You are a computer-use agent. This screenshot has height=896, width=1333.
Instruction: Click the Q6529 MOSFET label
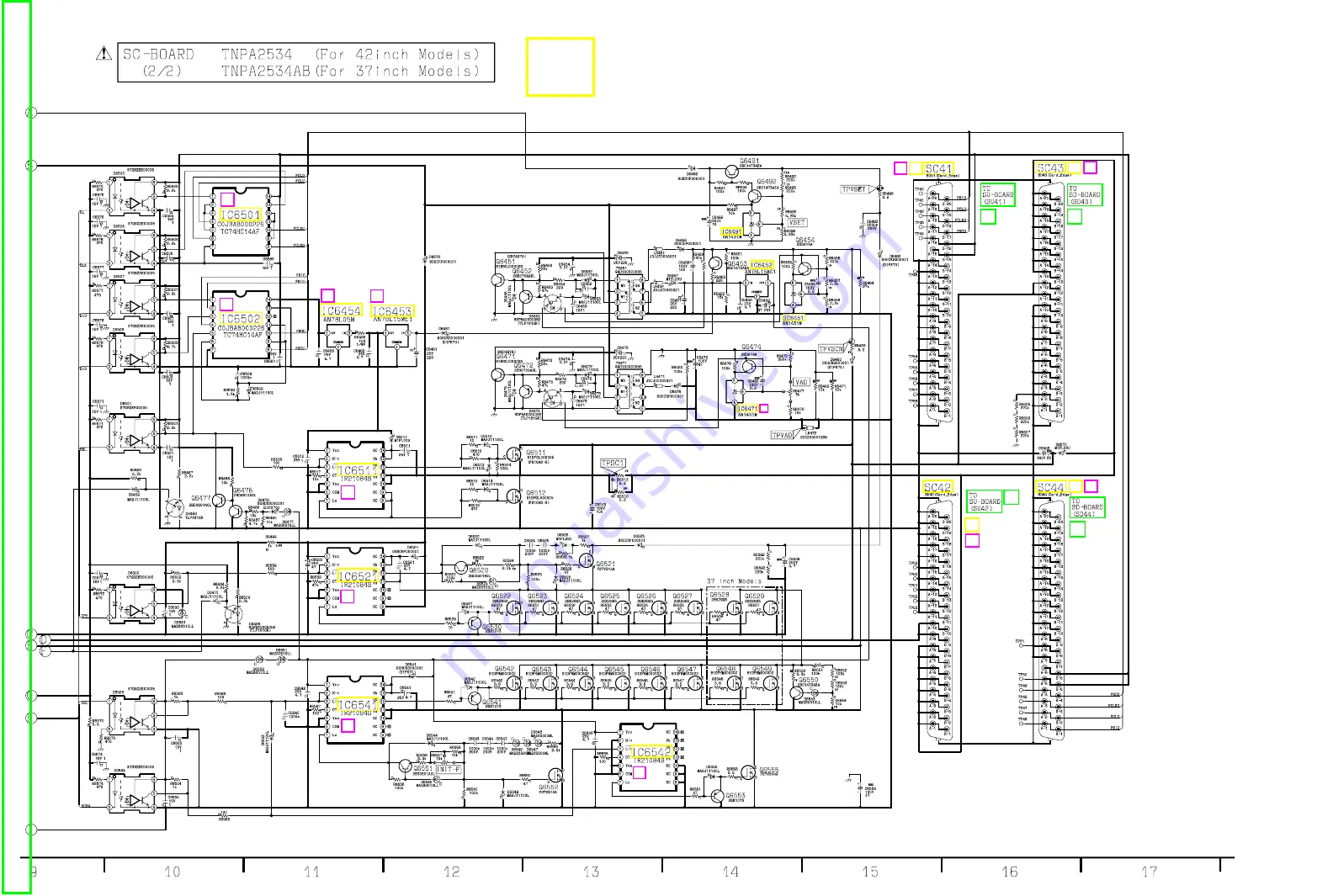755,596
